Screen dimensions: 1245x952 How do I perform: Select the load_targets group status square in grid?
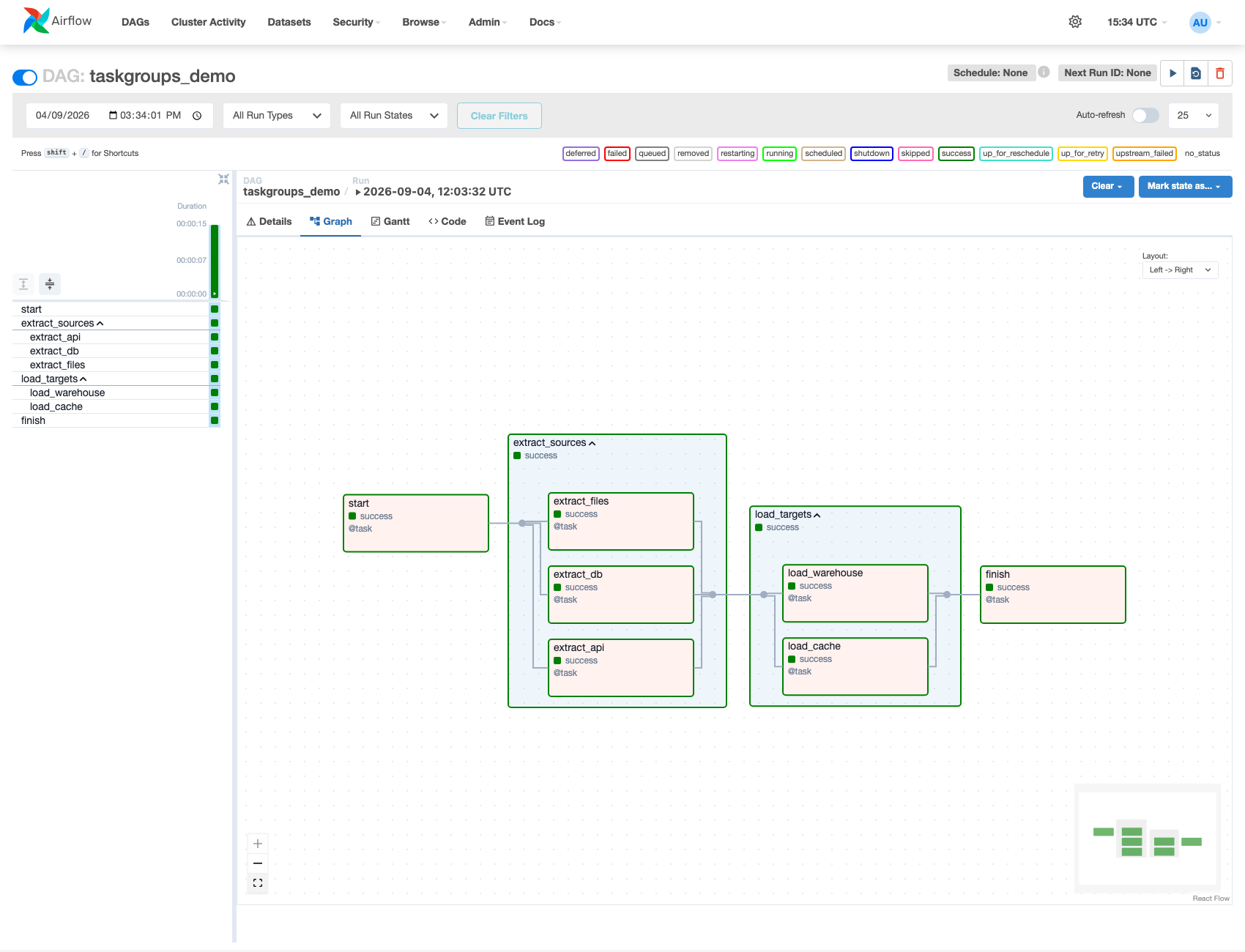tap(215, 379)
